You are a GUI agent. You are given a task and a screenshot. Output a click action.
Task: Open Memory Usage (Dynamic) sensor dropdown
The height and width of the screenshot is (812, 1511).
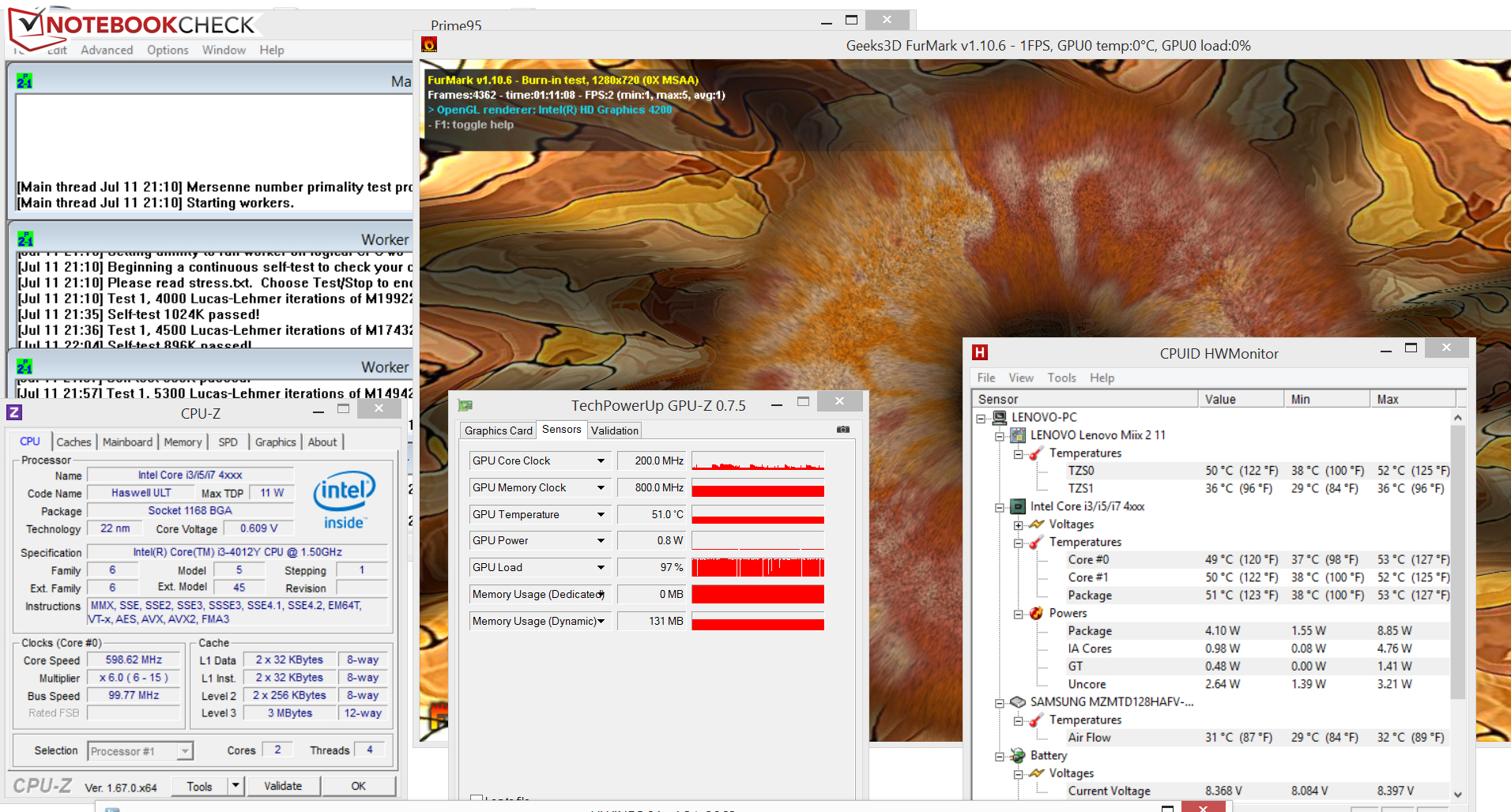[x=601, y=621]
